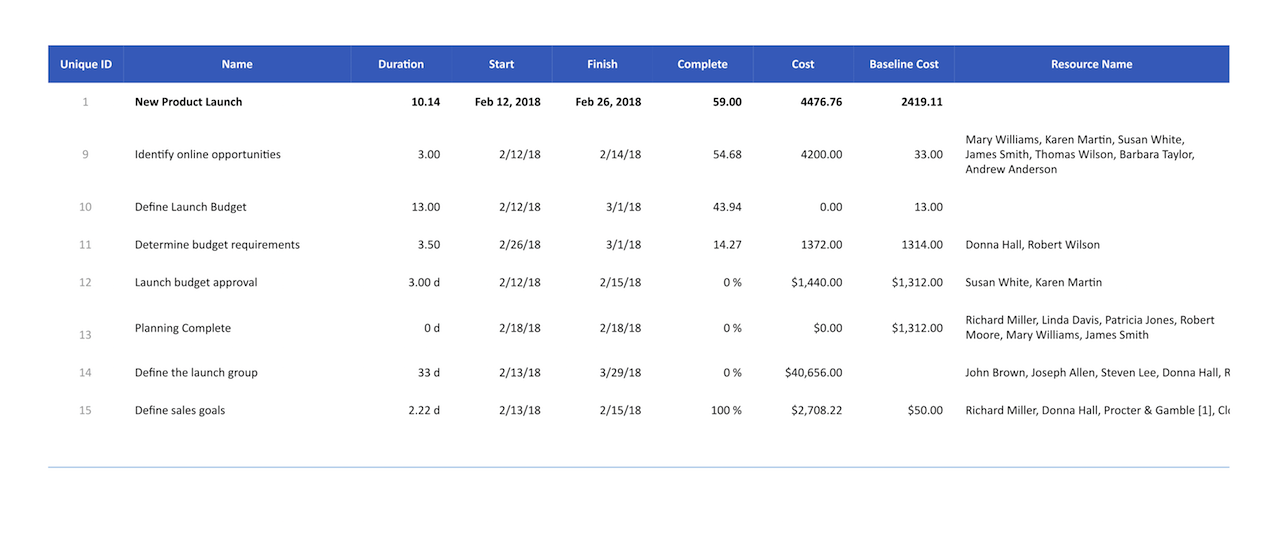1280x544 pixels.
Task: Select complete value 59.00
Action: tap(727, 102)
